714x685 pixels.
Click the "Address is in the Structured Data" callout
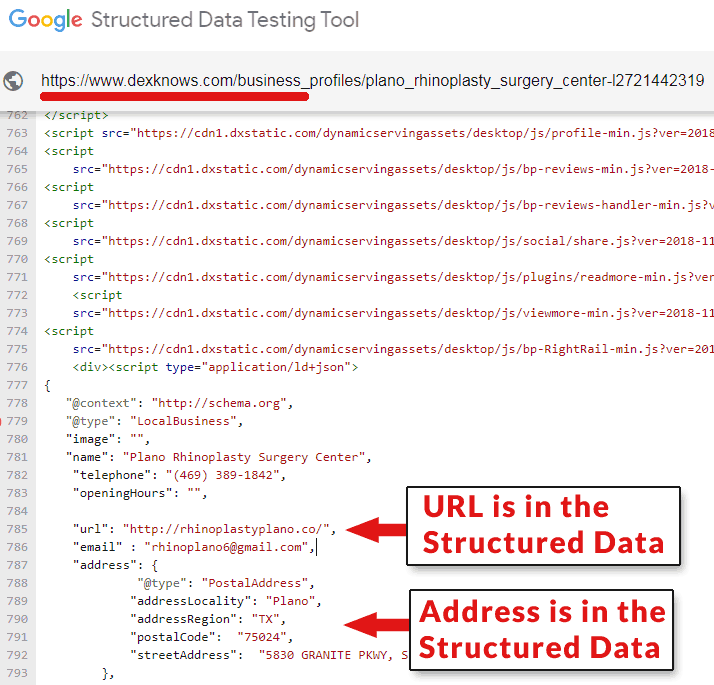pyautogui.click(x=542, y=629)
